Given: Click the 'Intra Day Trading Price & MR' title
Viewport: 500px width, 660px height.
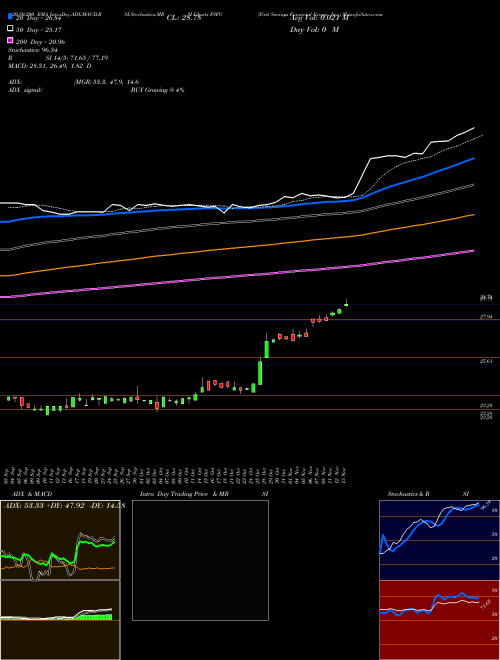Looking at the screenshot, I should click(x=184, y=494).
